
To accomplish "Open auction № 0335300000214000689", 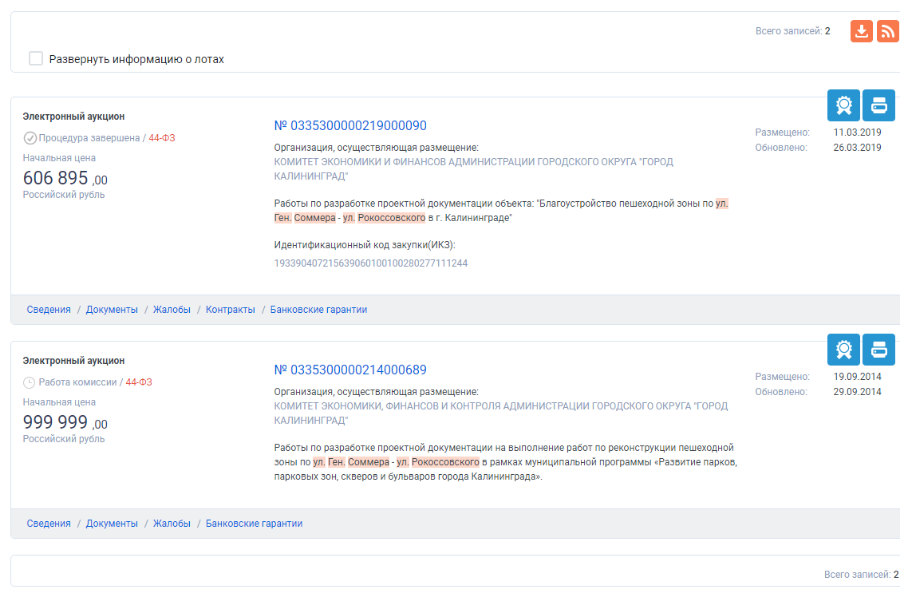I will click(350, 370).
